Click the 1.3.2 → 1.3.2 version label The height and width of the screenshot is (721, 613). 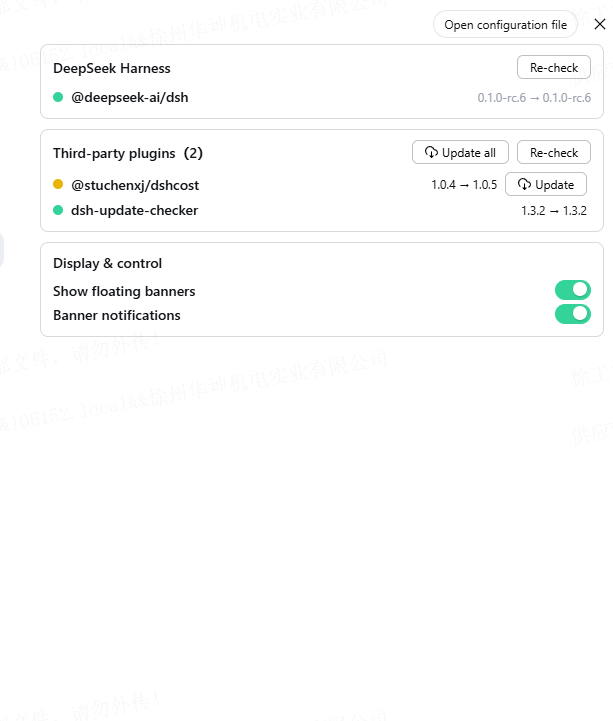tap(554, 211)
